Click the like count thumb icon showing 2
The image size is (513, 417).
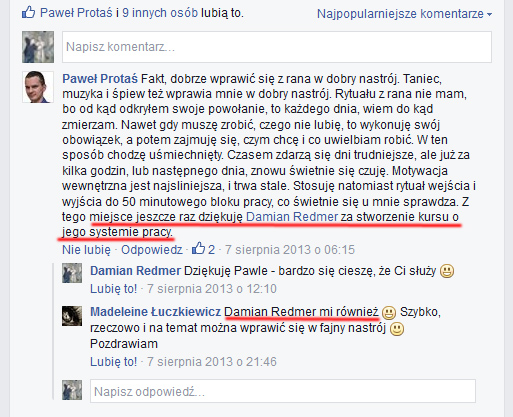tap(198, 248)
